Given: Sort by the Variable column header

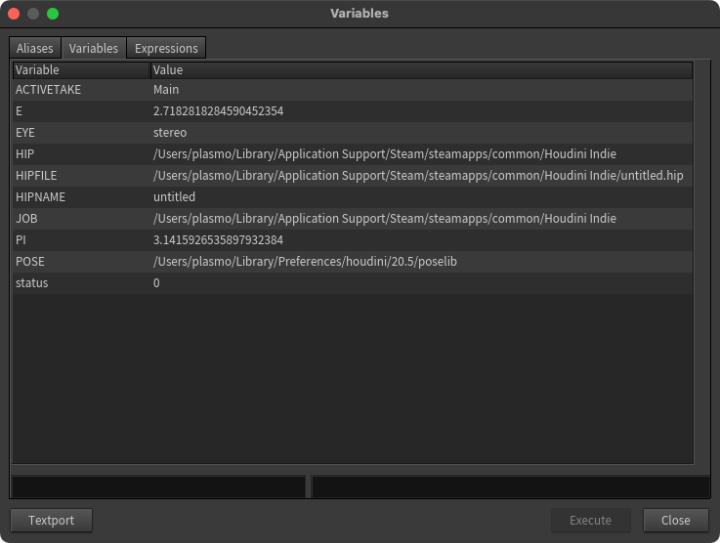Looking at the screenshot, I should [80, 70].
